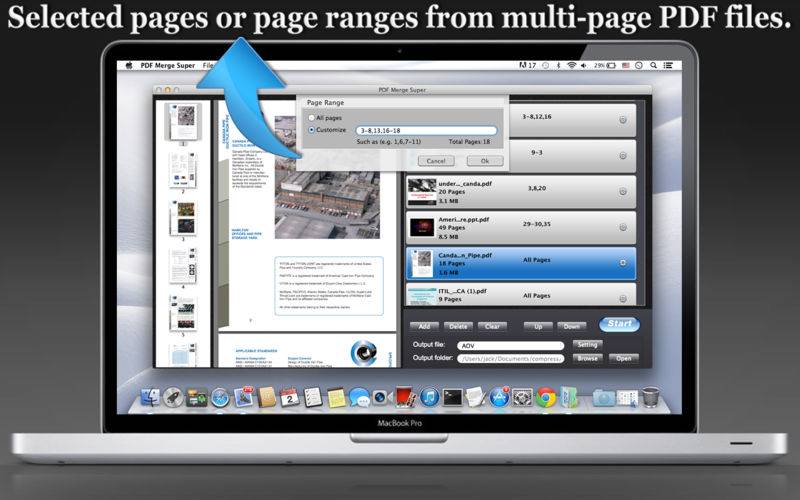The height and width of the screenshot is (500, 800).
Task: Click the Bluetooth icon in menu bar
Action: pos(559,65)
